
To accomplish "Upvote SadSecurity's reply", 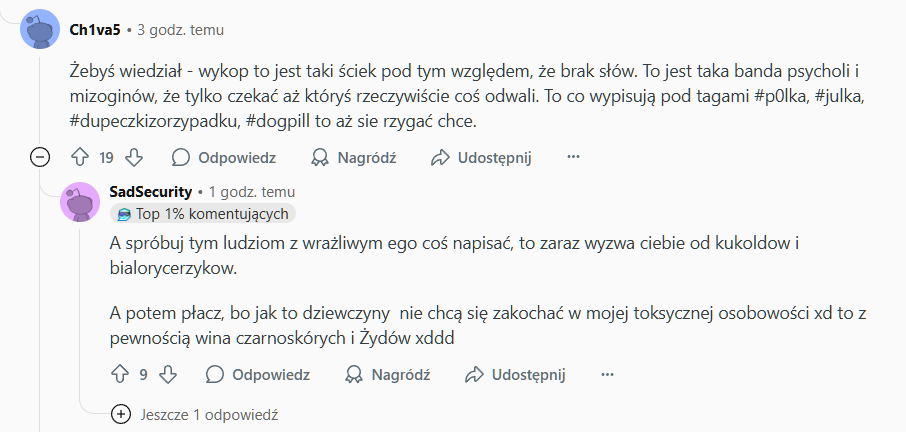I will (x=119, y=374).
